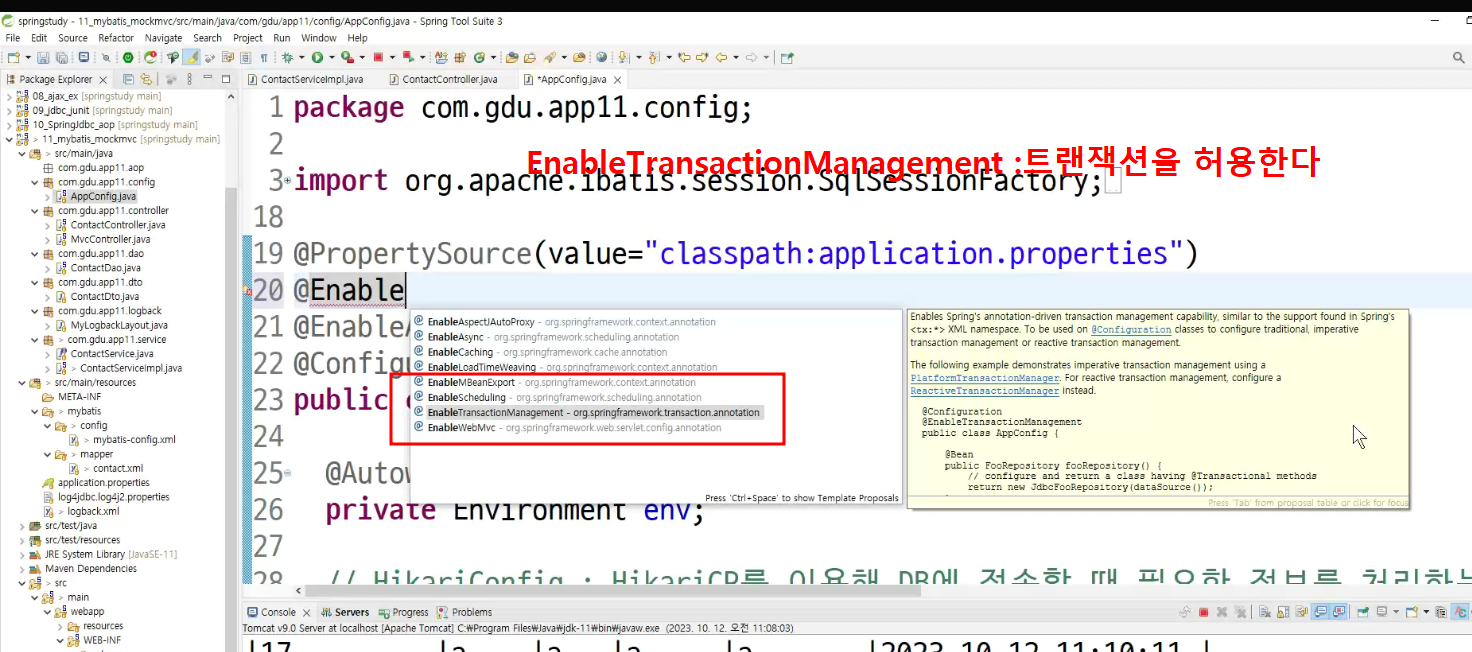Terminate the server with the Console's red stop icon
The image size is (1472, 652).
point(1204,612)
